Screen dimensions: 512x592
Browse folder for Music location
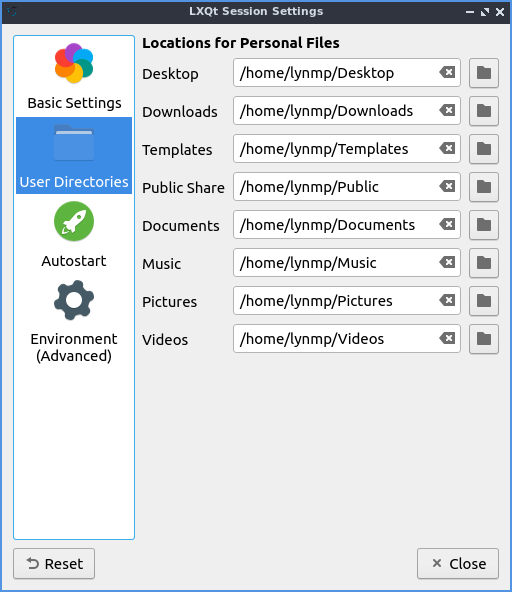(484, 263)
